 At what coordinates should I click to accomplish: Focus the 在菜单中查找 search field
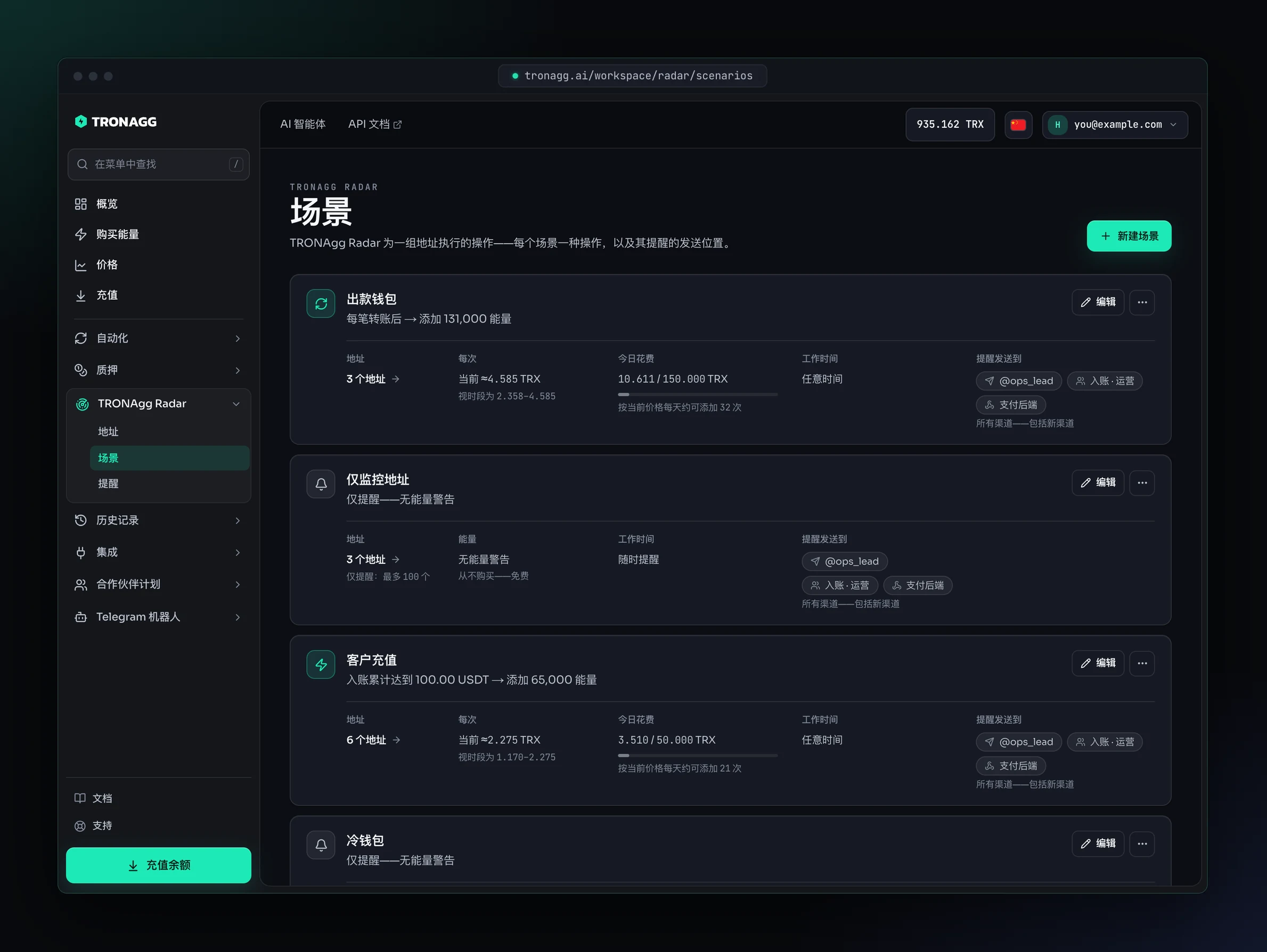159,165
